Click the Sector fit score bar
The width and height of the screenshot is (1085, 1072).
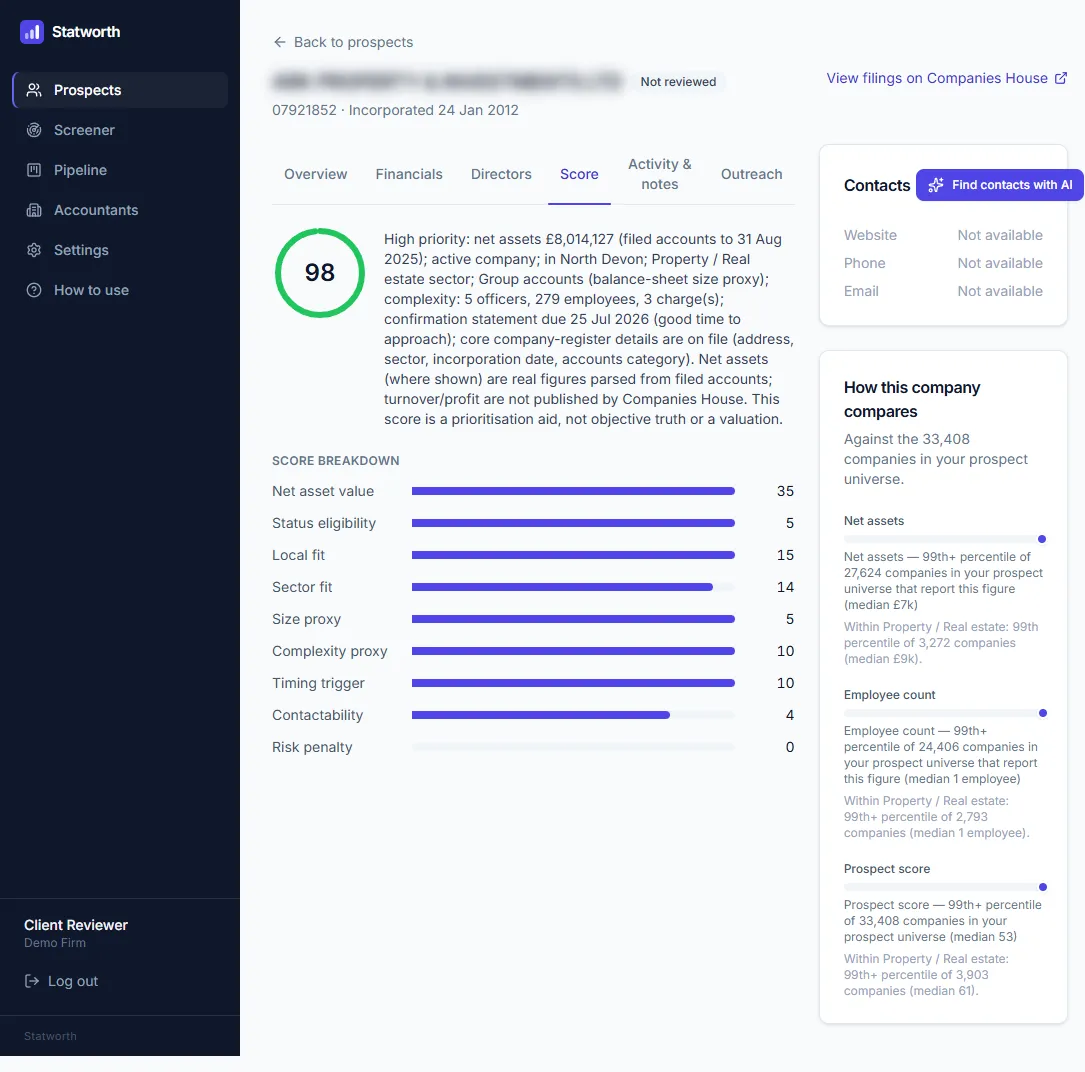573,587
